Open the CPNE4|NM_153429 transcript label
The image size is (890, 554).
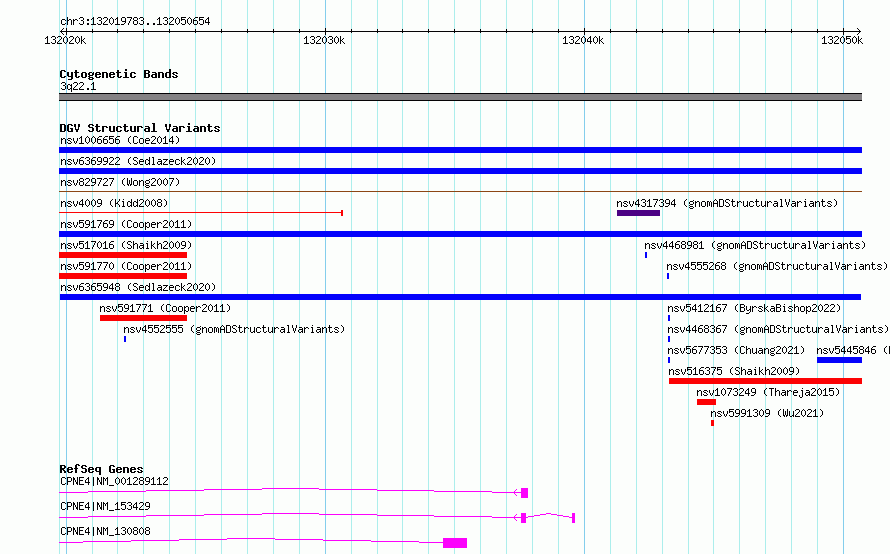coord(105,506)
